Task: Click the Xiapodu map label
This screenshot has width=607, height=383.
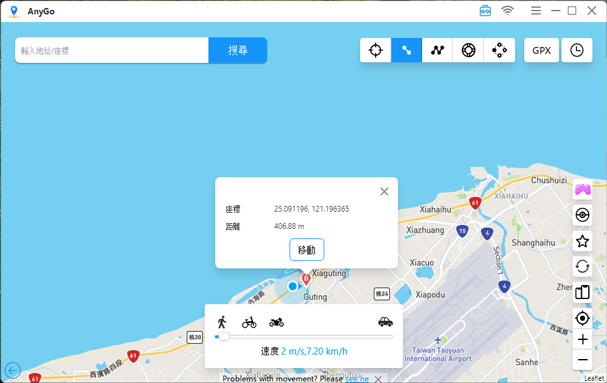Action: click(430, 295)
